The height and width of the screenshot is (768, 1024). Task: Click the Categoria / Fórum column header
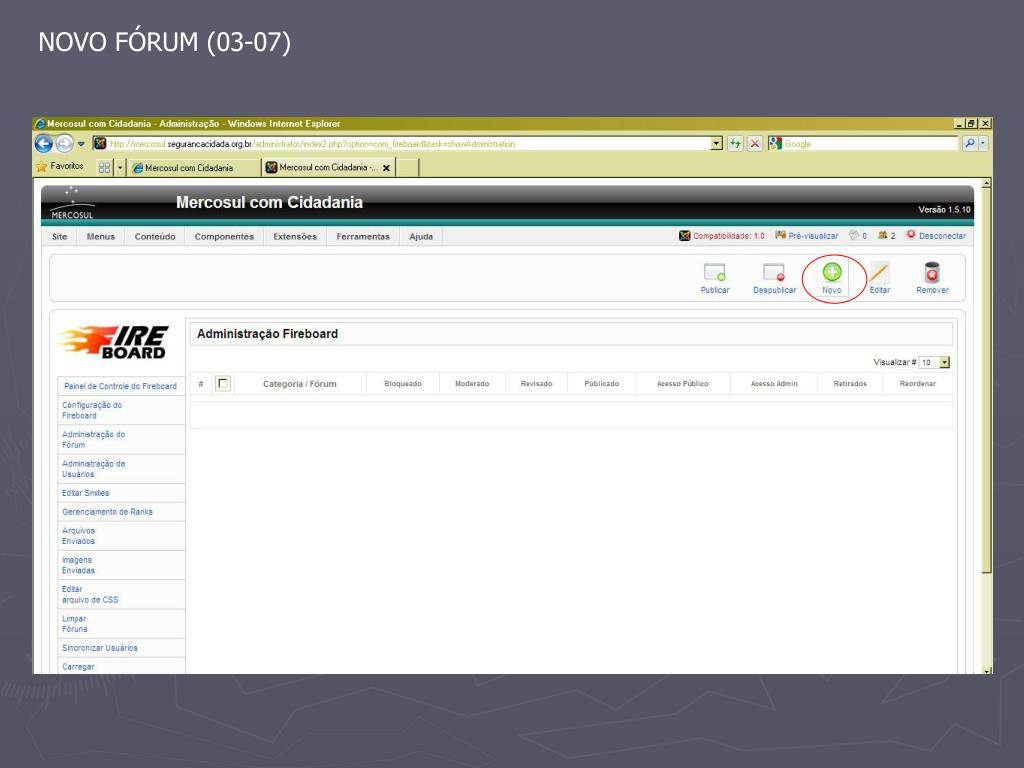pyautogui.click(x=300, y=384)
